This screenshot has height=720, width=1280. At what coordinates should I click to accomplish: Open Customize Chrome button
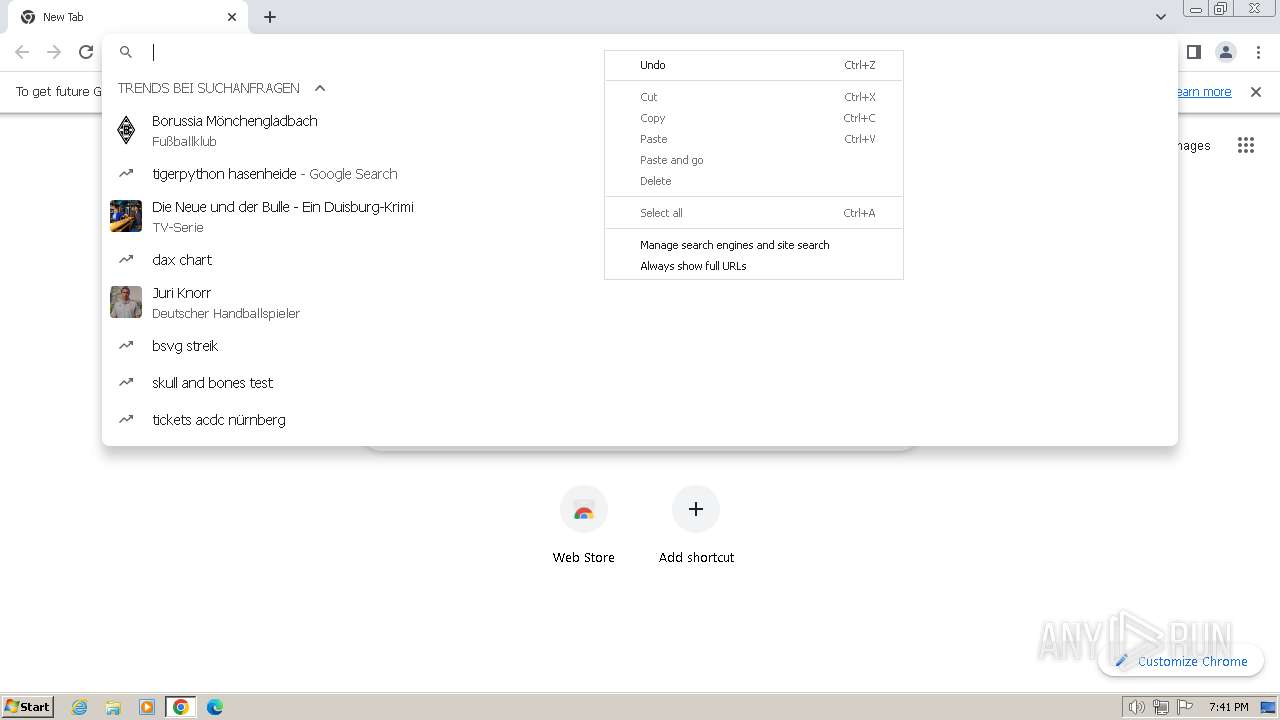click(1181, 661)
